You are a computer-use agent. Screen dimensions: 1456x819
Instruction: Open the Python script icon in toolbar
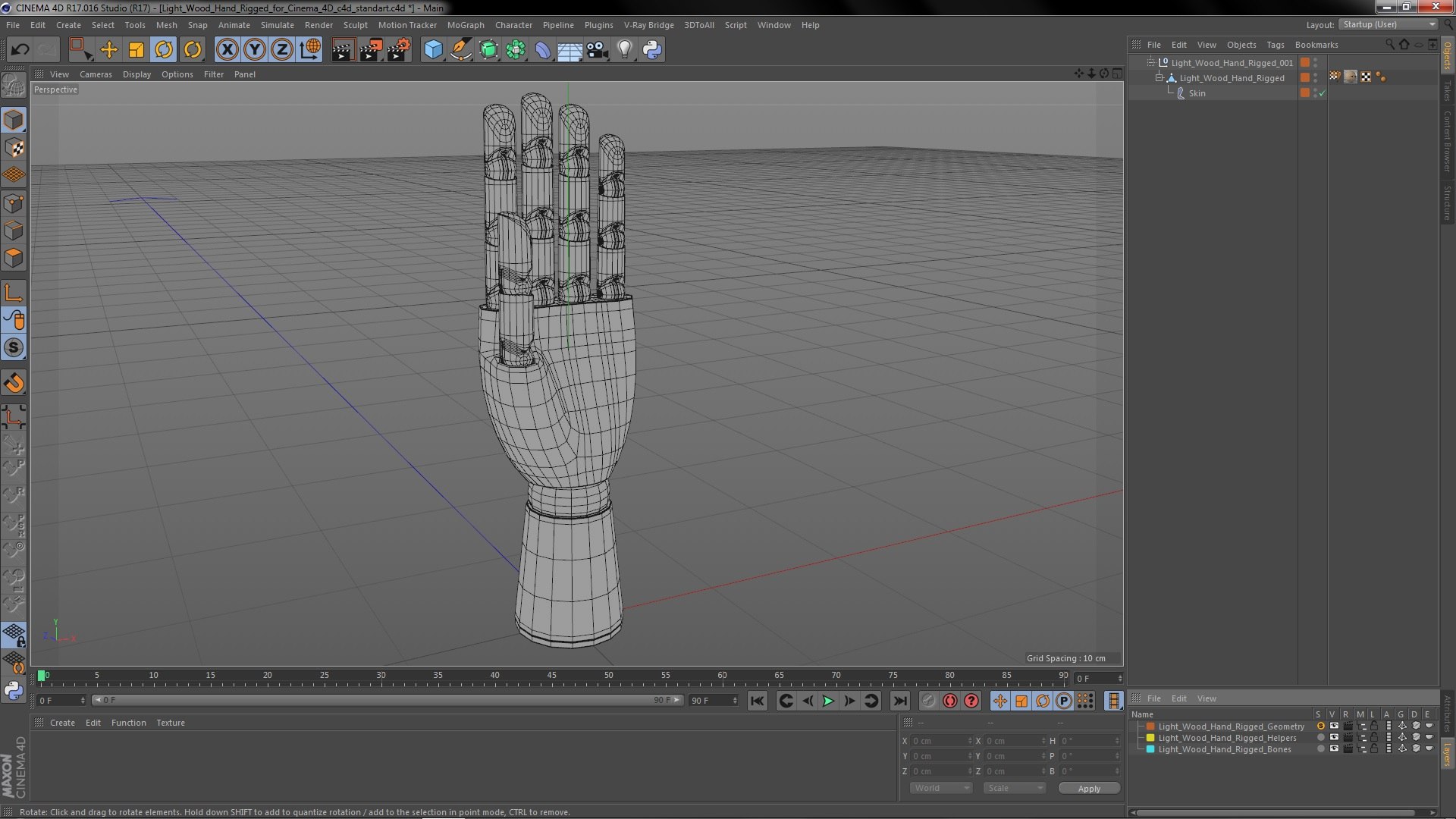[x=652, y=50]
